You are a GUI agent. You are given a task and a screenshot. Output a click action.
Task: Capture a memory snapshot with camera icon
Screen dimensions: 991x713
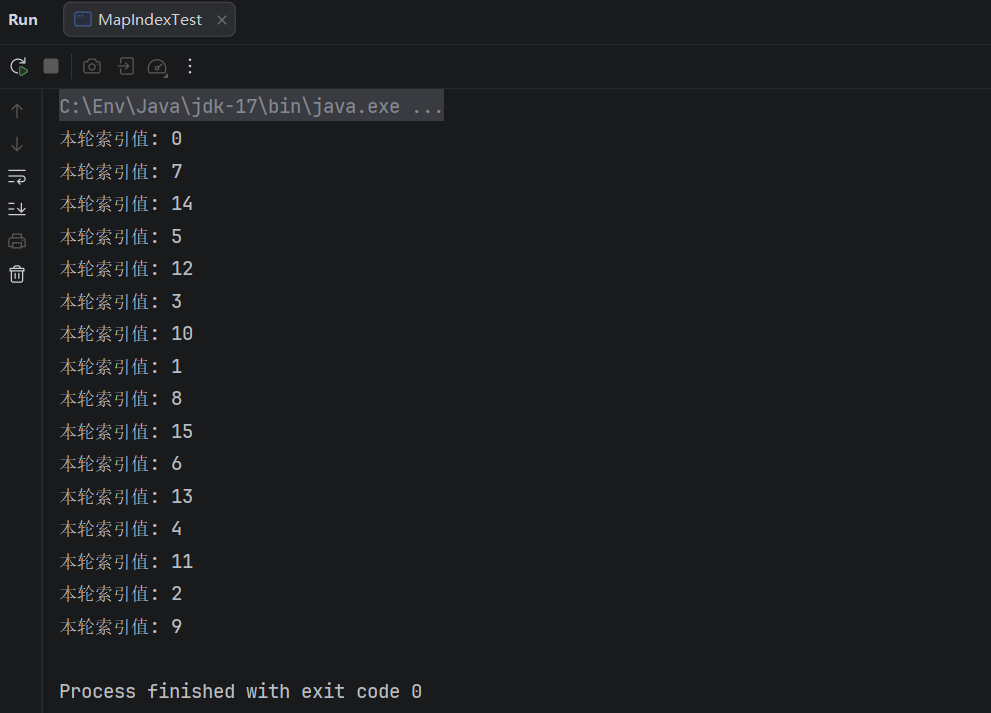click(91, 66)
